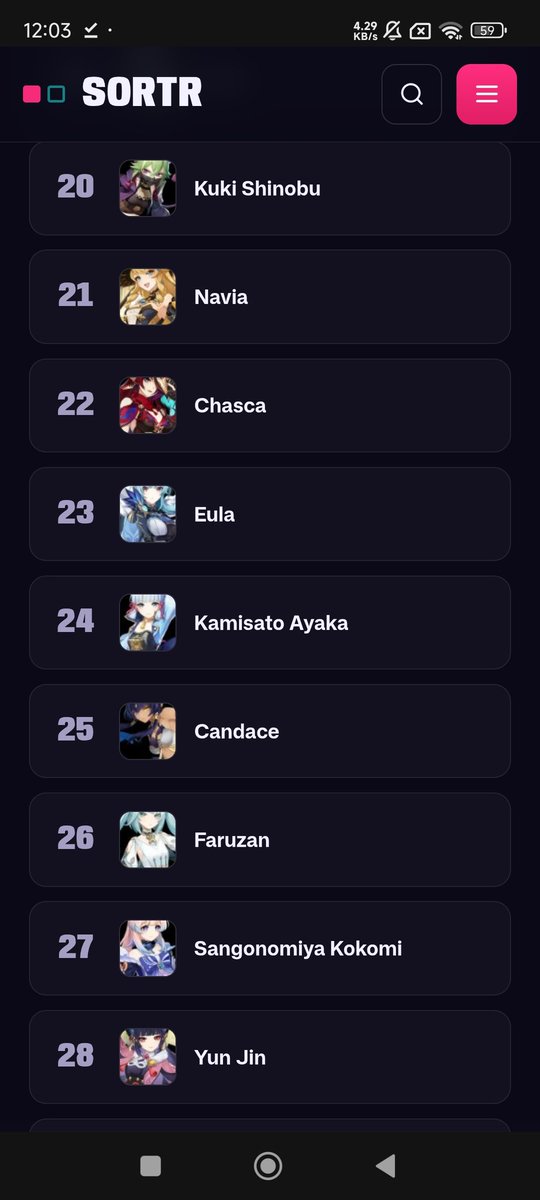The height and width of the screenshot is (1200, 540).
Task: Open the search icon button
Action: pyautogui.click(x=411, y=94)
